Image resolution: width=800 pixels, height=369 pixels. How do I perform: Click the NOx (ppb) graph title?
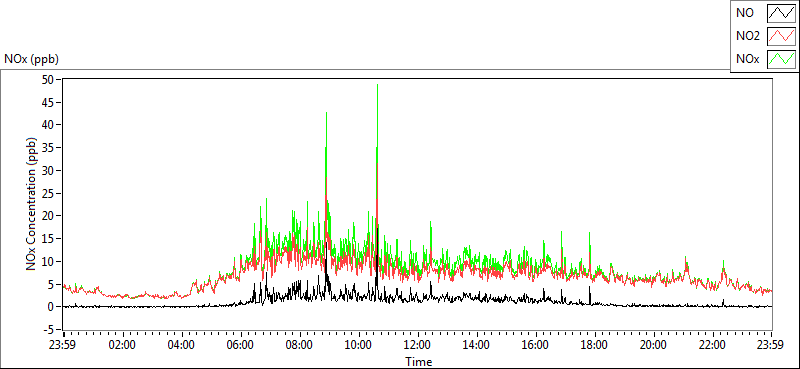(31, 59)
